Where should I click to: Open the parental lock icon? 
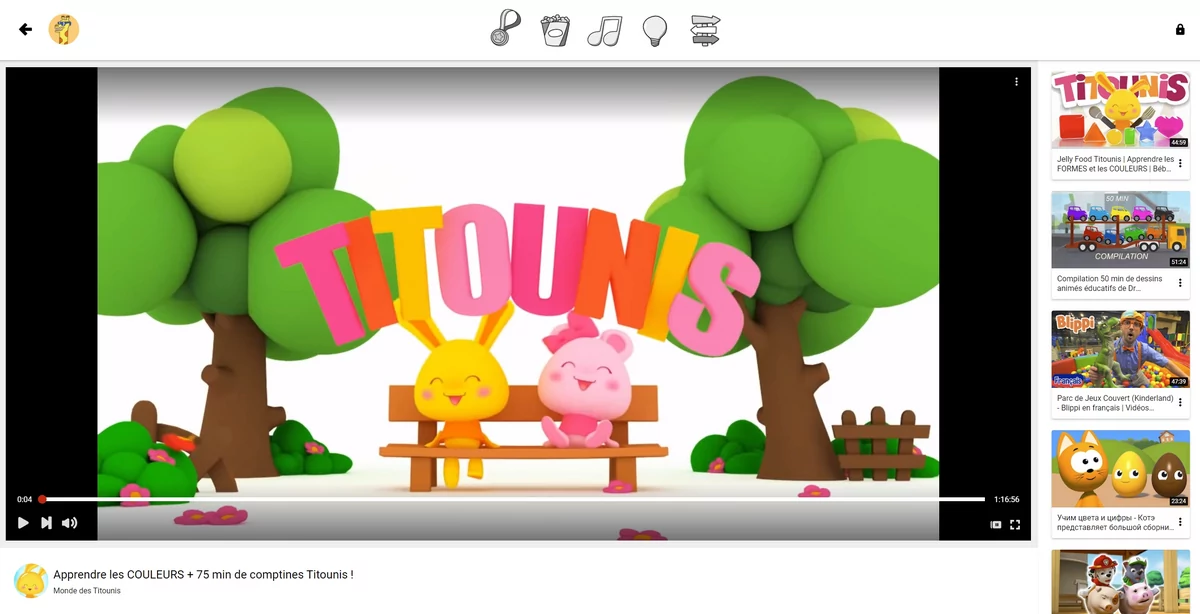pos(1180,30)
